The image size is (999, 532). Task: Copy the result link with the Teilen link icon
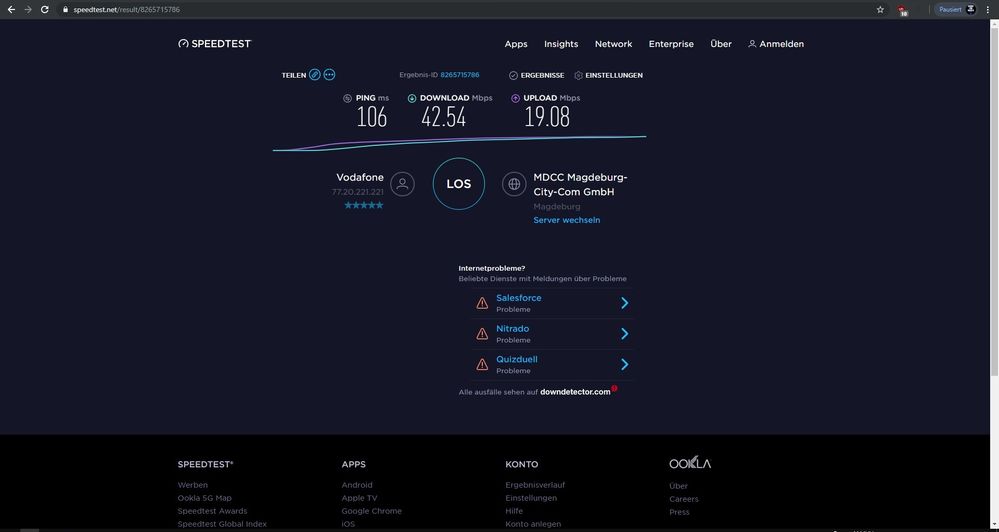tap(315, 75)
